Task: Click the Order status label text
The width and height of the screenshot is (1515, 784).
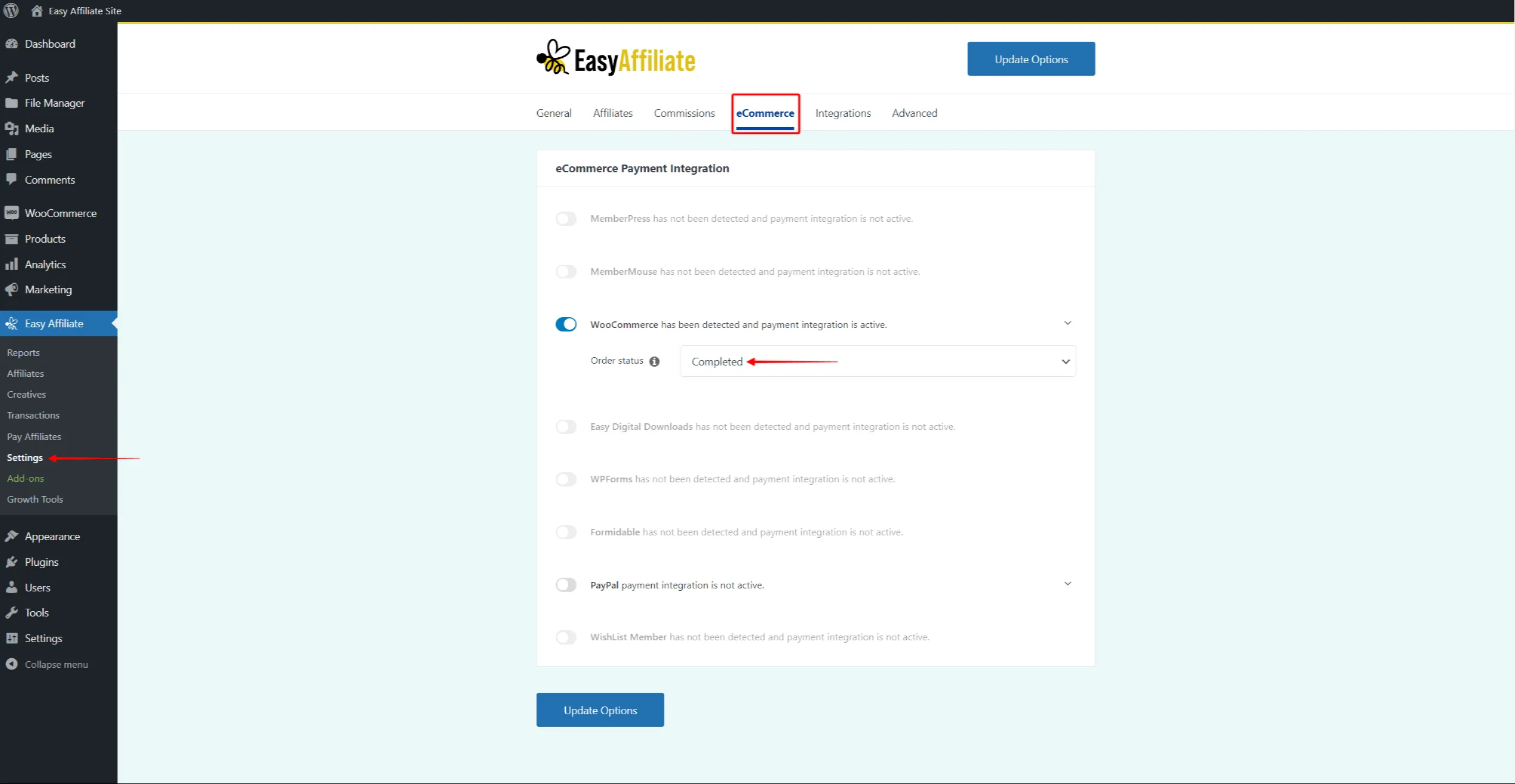Action: (x=616, y=361)
